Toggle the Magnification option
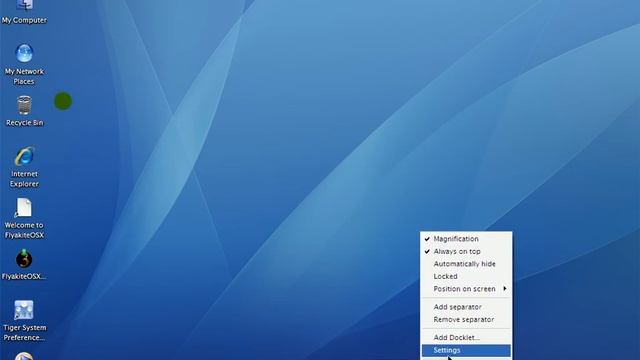The height and width of the screenshot is (360, 640). pyautogui.click(x=466, y=239)
